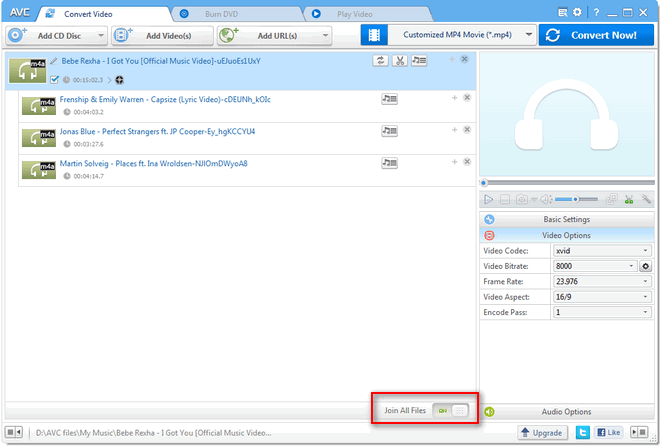The height and width of the screenshot is (446, 660).
Task: Click the scissors clip icon on Bebe Rexha row
Action: coord(400,61)
